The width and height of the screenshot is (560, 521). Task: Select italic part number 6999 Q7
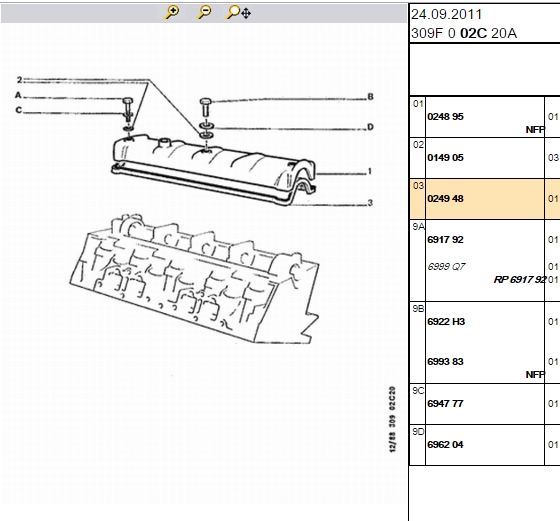(446, 267)
